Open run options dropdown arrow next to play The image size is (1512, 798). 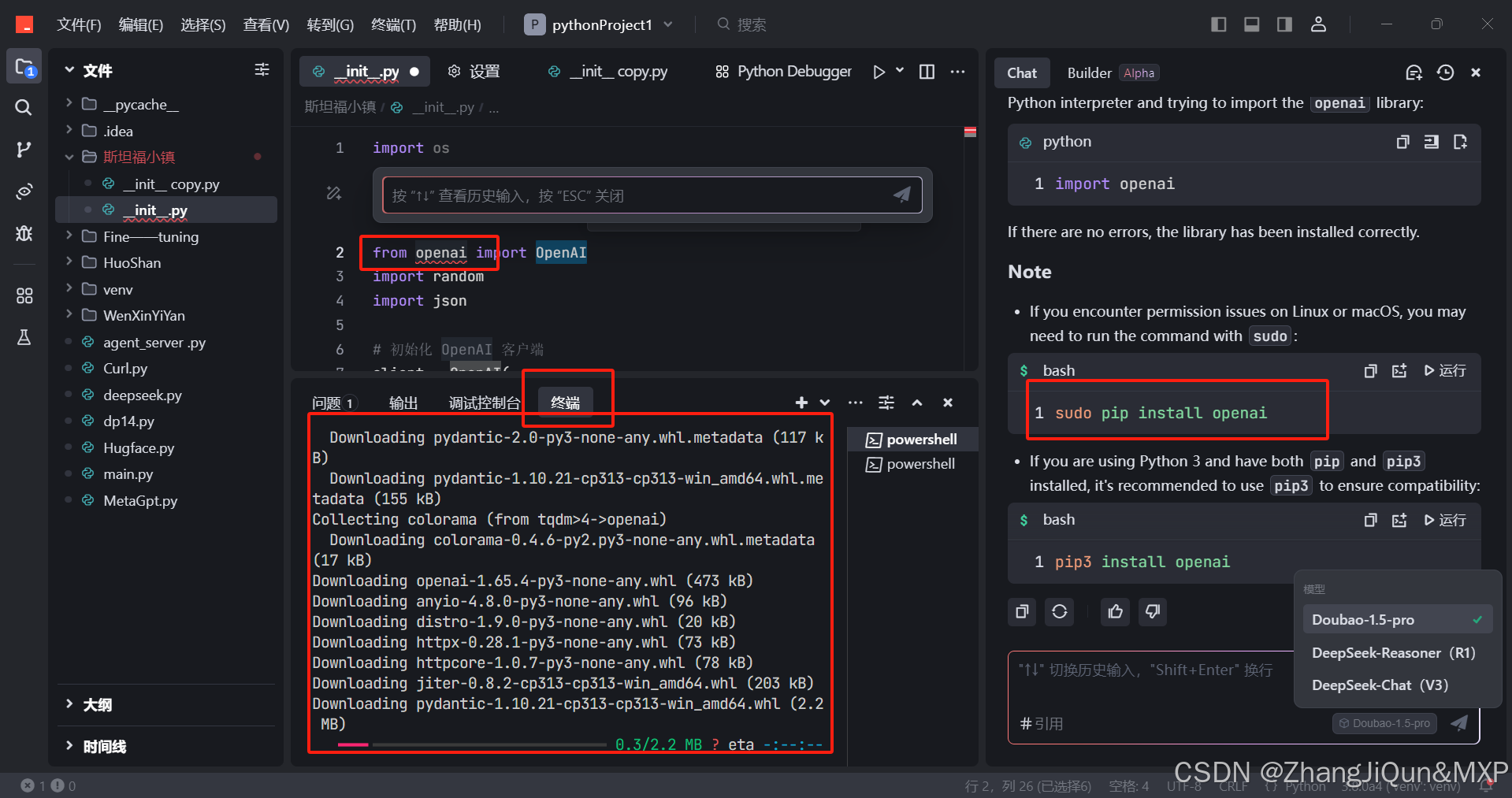[900, 71]
